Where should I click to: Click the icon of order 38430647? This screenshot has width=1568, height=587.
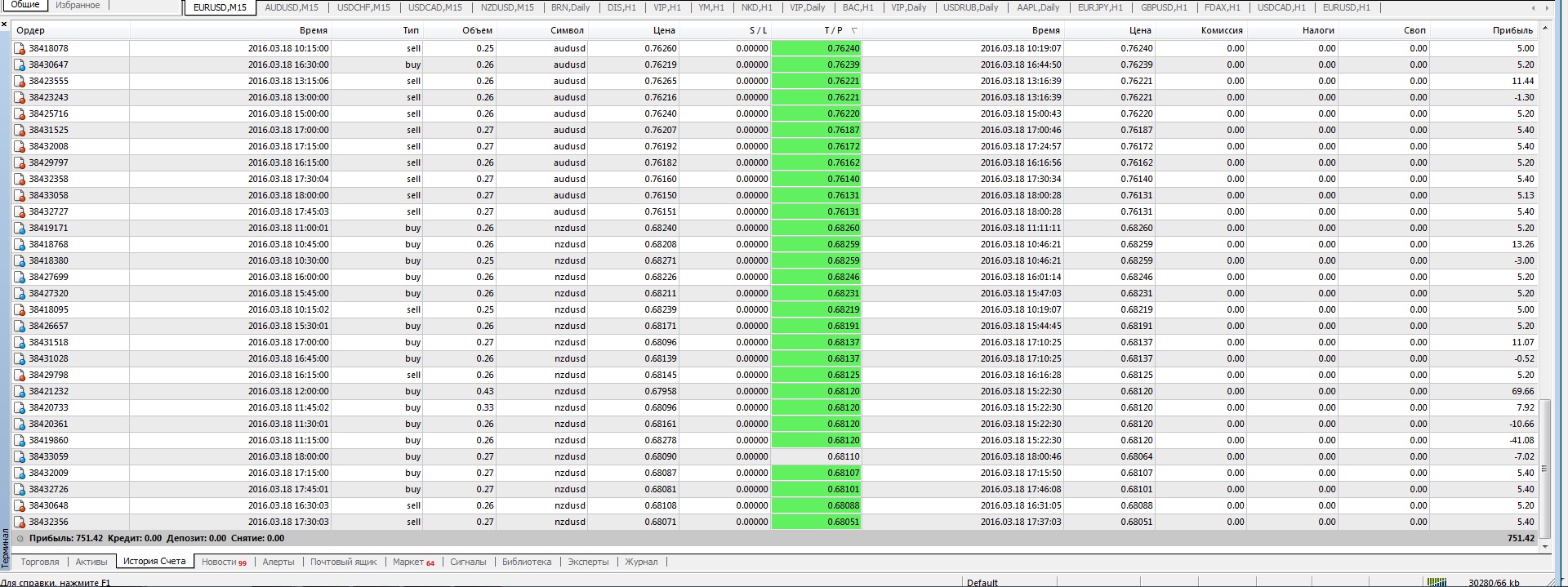click(20, 64)
